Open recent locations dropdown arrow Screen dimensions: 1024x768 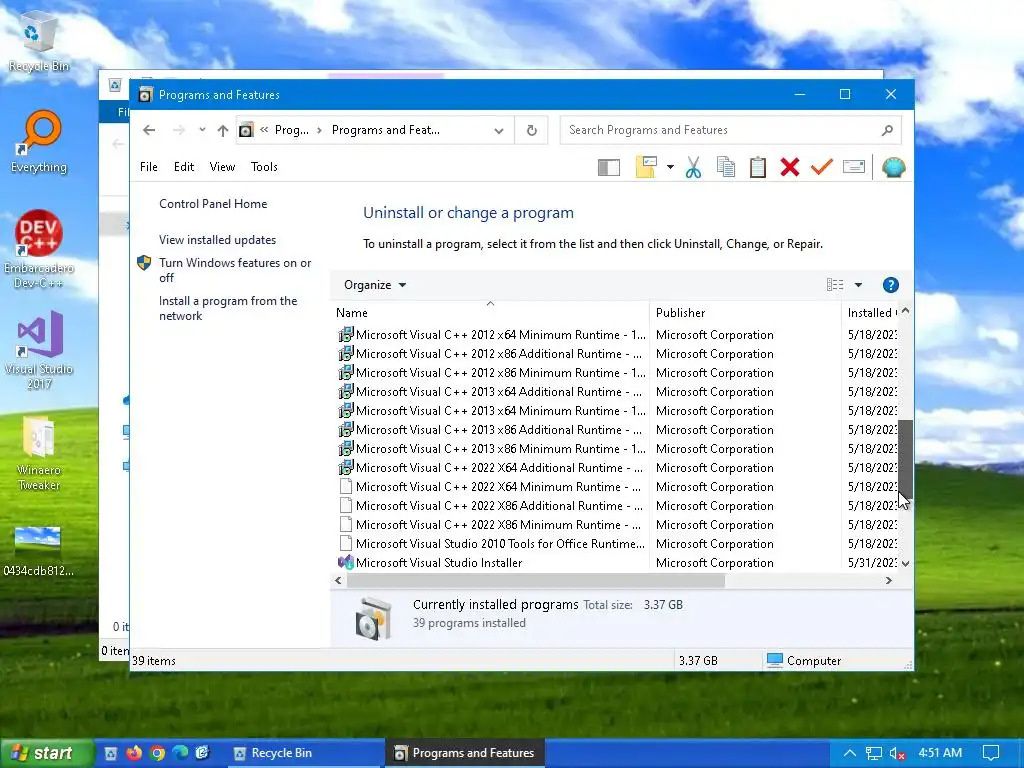point(202,130)
